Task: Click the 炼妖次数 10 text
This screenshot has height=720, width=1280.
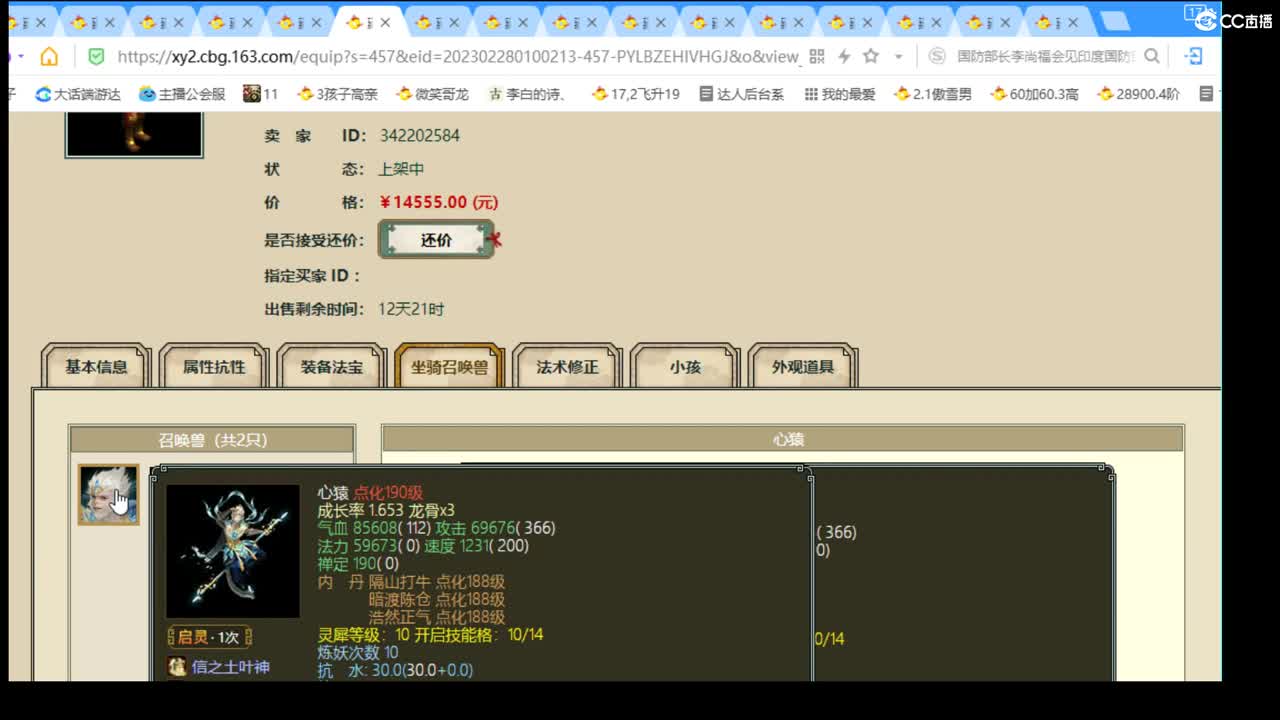Action: [x=357, y=652]
